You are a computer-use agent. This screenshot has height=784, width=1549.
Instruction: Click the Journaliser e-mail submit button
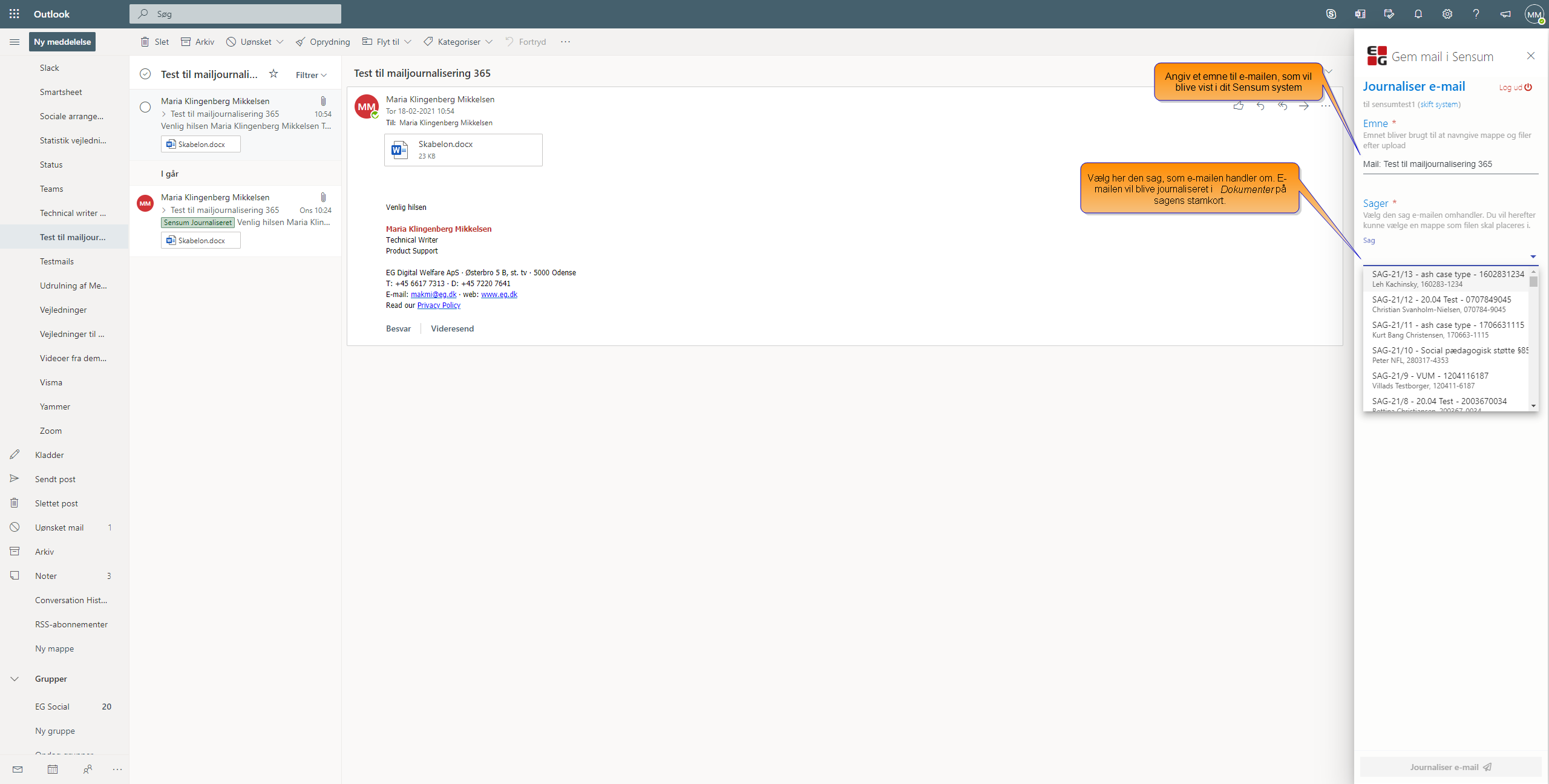1450,767
